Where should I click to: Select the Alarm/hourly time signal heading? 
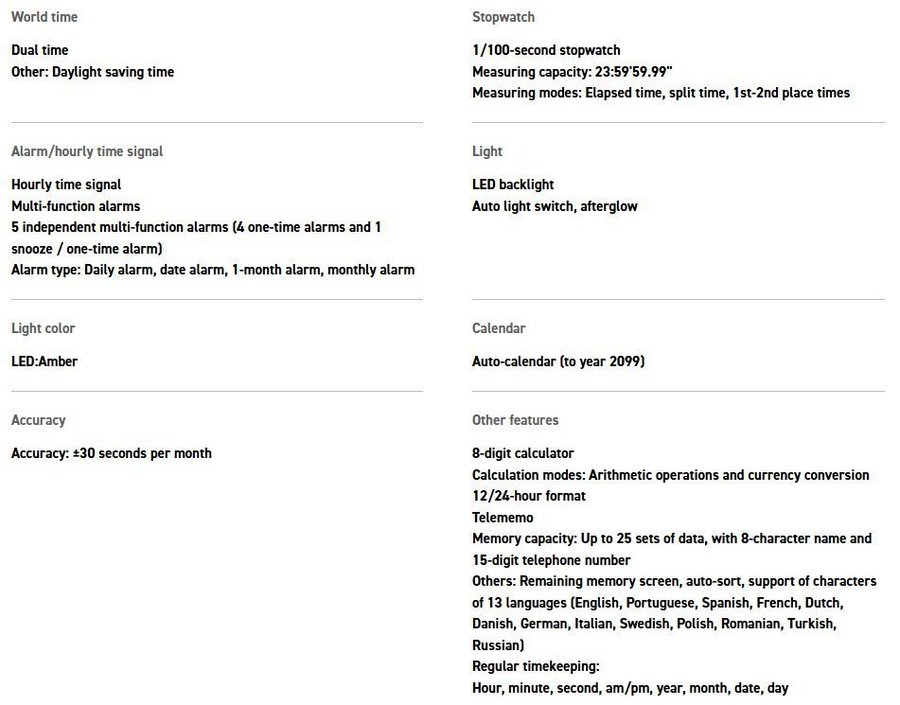pyautogui.click(x=87, y=151)
